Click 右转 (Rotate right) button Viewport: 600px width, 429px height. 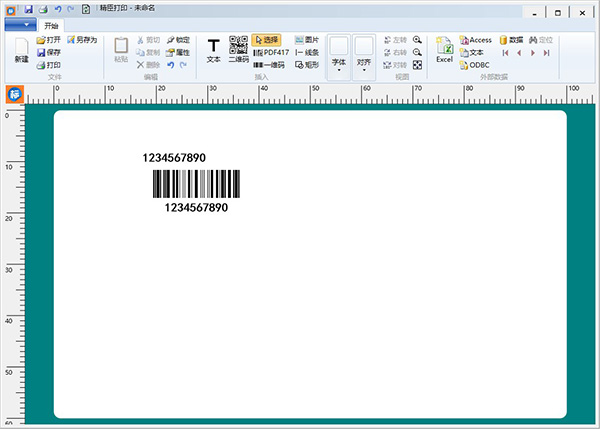[395, 52]
